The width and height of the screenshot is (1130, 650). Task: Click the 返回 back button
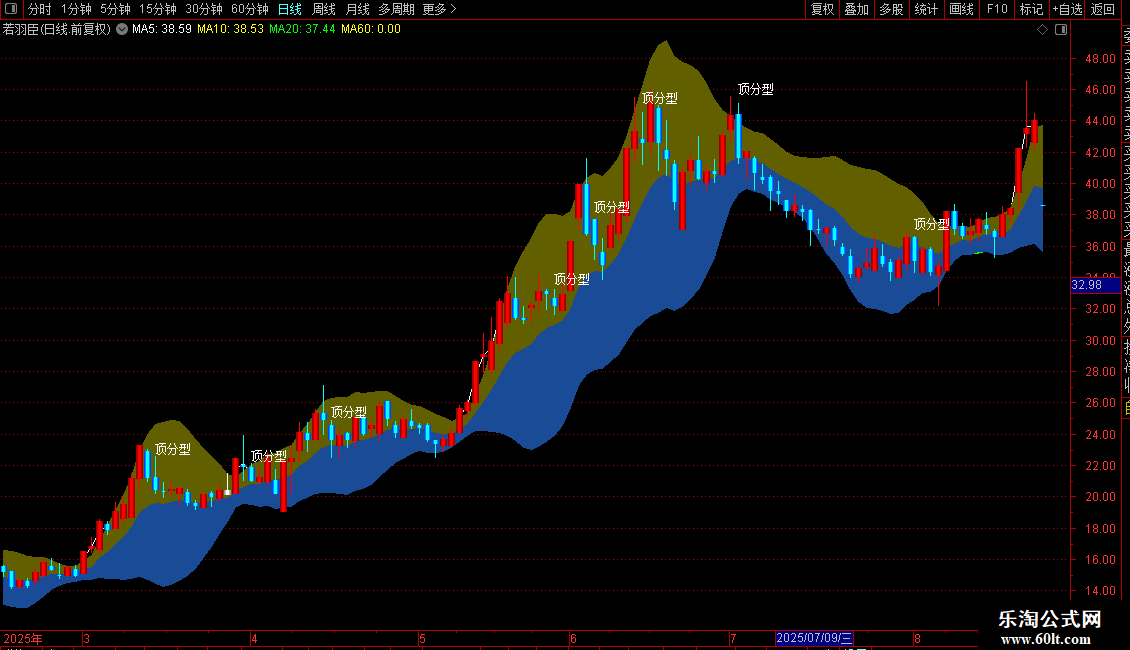[x=1103, y=9]
